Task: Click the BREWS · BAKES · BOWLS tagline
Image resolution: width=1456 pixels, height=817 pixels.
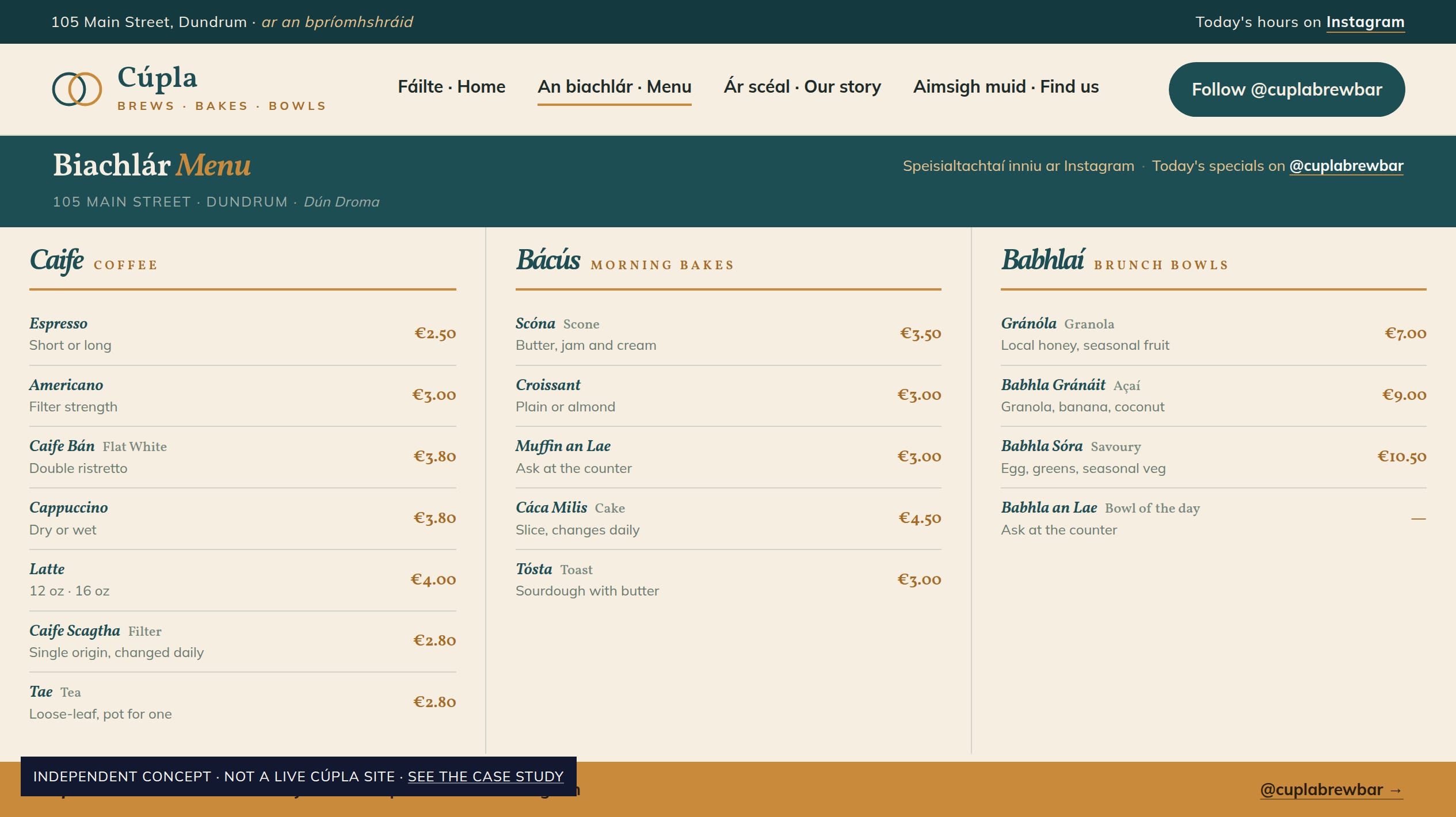Action: (222, 106)
